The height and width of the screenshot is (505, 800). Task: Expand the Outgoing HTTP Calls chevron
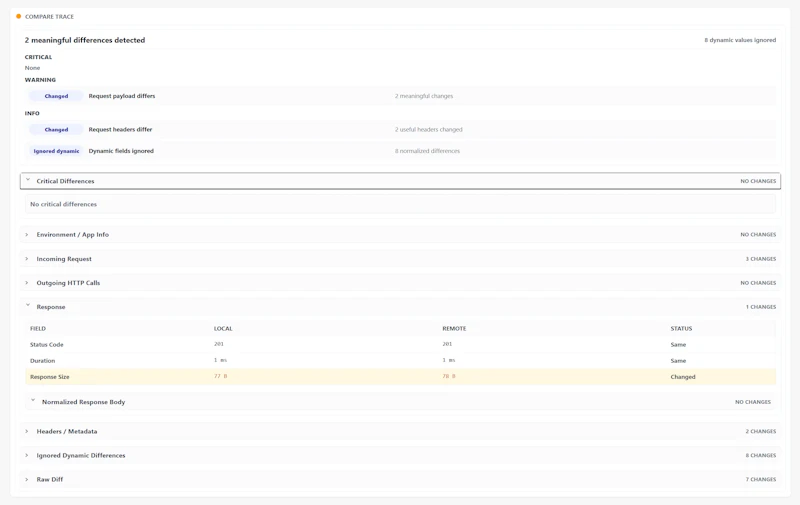[x=27, y=283]
